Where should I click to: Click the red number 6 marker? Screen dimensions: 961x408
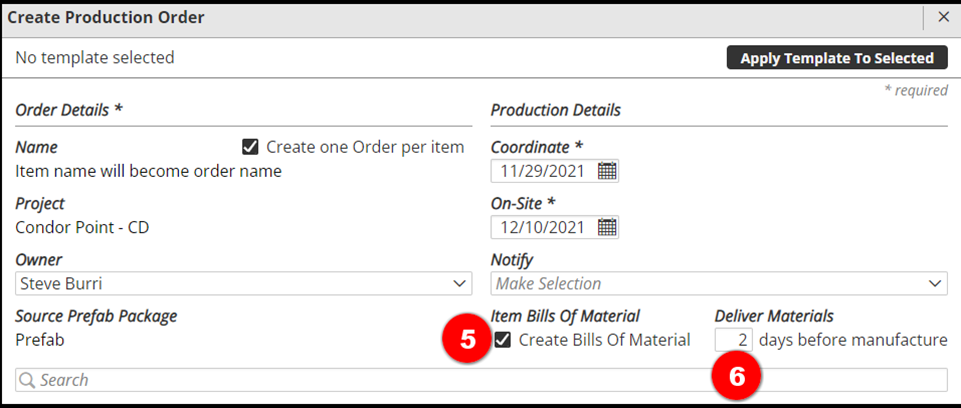pyautogui.click(x=736, y=377)
